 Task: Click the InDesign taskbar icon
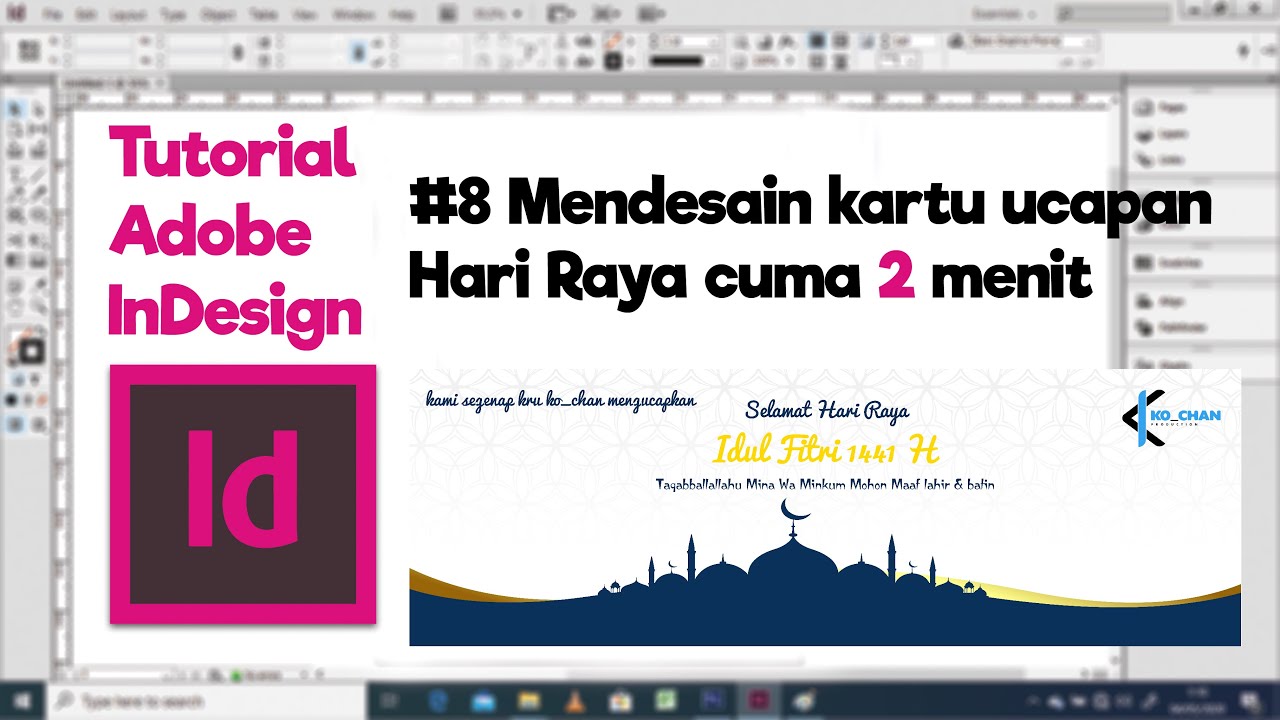pyautogui.click(x=760, y=700)
